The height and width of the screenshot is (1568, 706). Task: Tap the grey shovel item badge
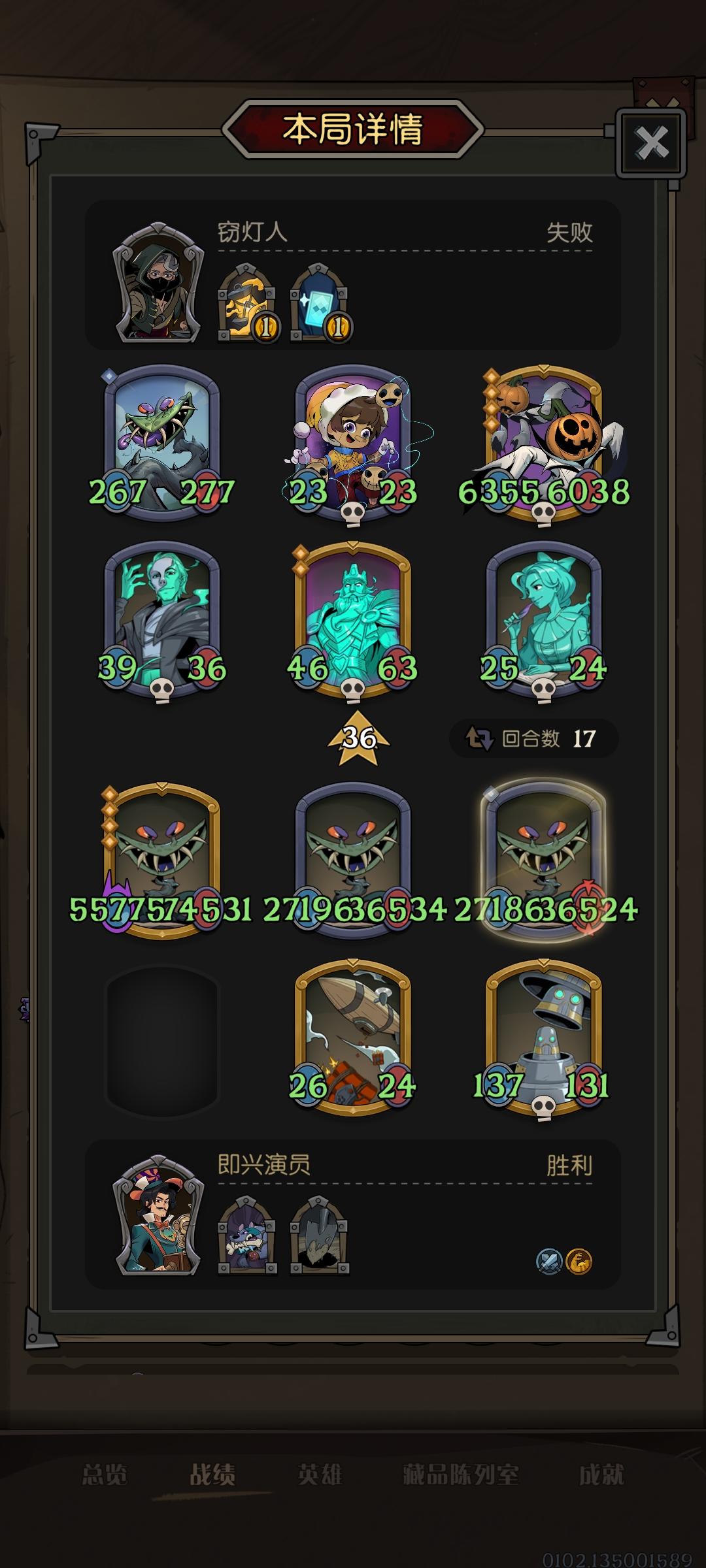[319, 1235]
